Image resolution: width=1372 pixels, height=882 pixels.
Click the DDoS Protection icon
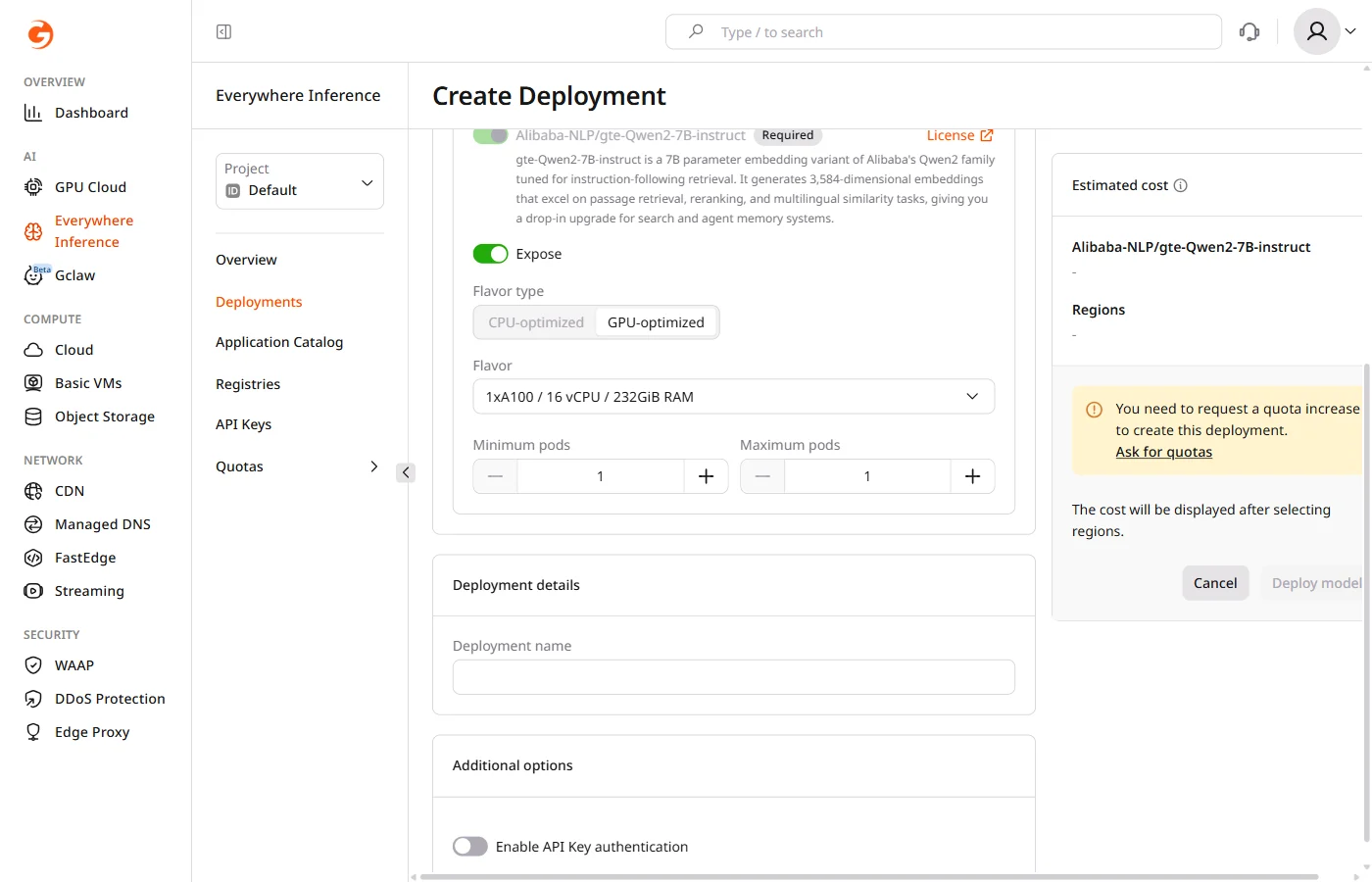coord(33,699)
